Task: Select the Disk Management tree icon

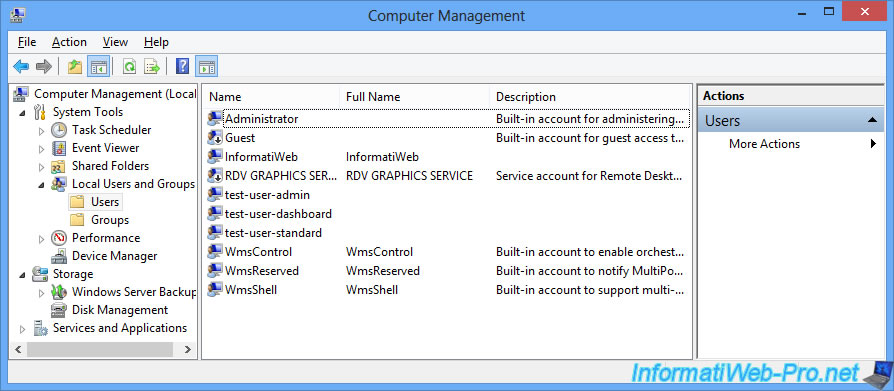Action: (x=59, y=310)
